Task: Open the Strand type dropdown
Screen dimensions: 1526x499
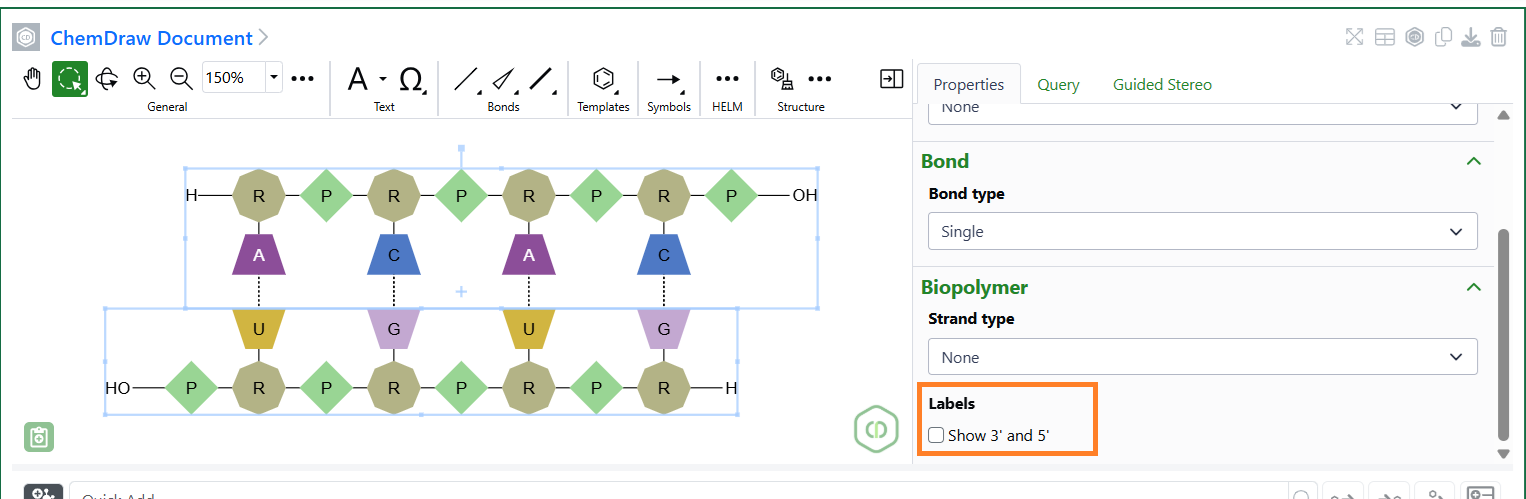Action: [1203, 357]
